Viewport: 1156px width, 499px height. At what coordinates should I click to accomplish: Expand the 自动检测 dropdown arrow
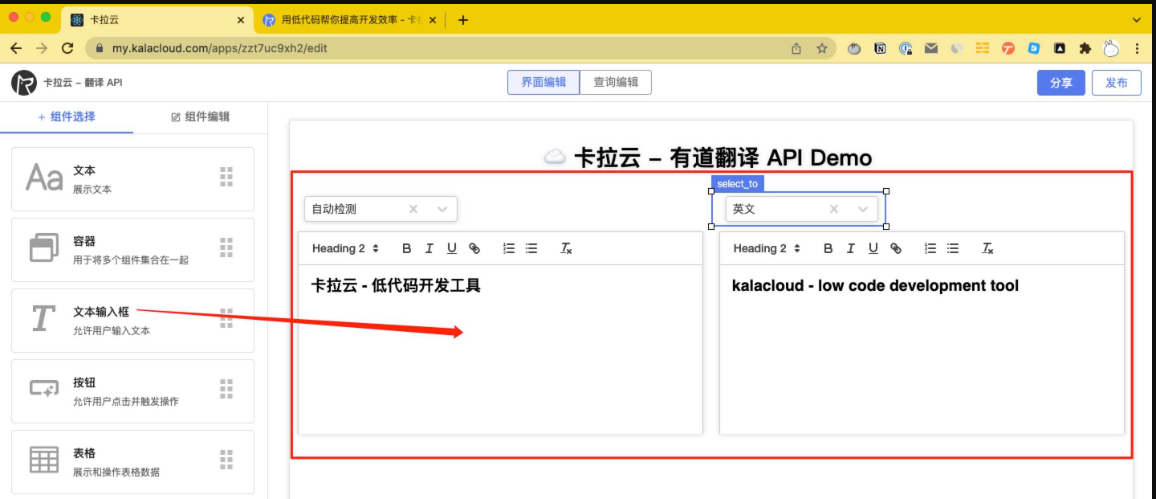442,209
